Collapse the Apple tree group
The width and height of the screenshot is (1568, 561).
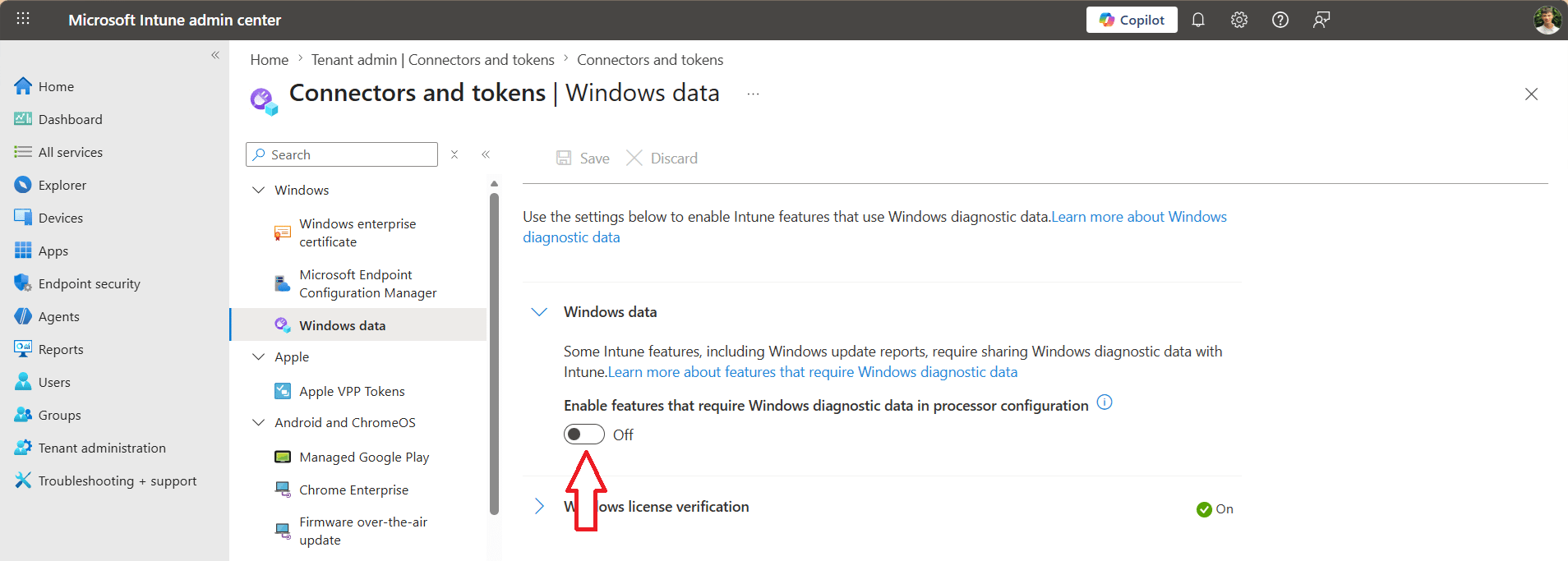coord(259,356)
